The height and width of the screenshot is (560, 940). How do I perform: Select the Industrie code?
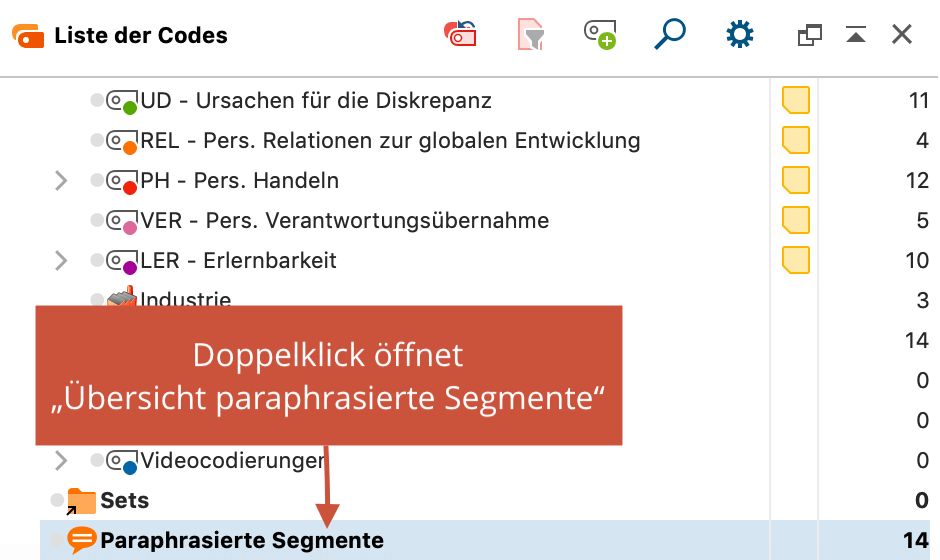tap(186, 298)
